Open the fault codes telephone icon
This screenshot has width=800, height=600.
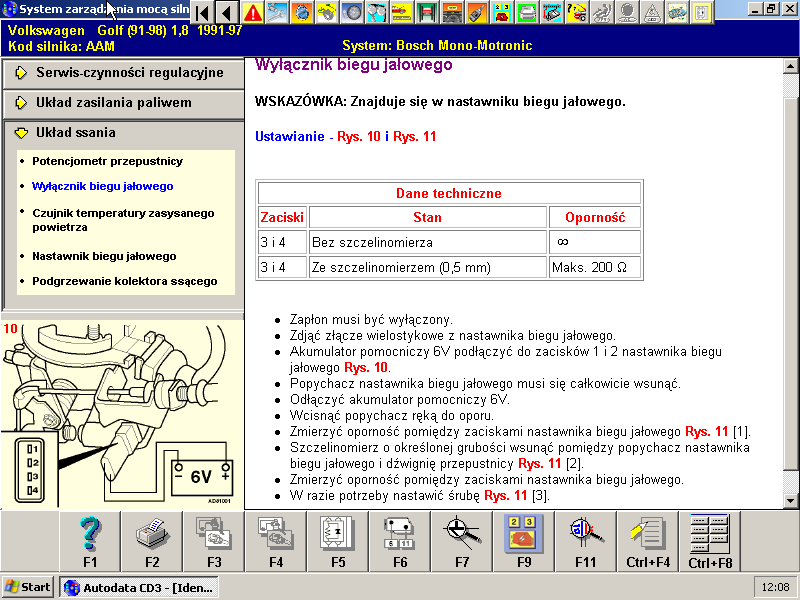click(502, 12)
